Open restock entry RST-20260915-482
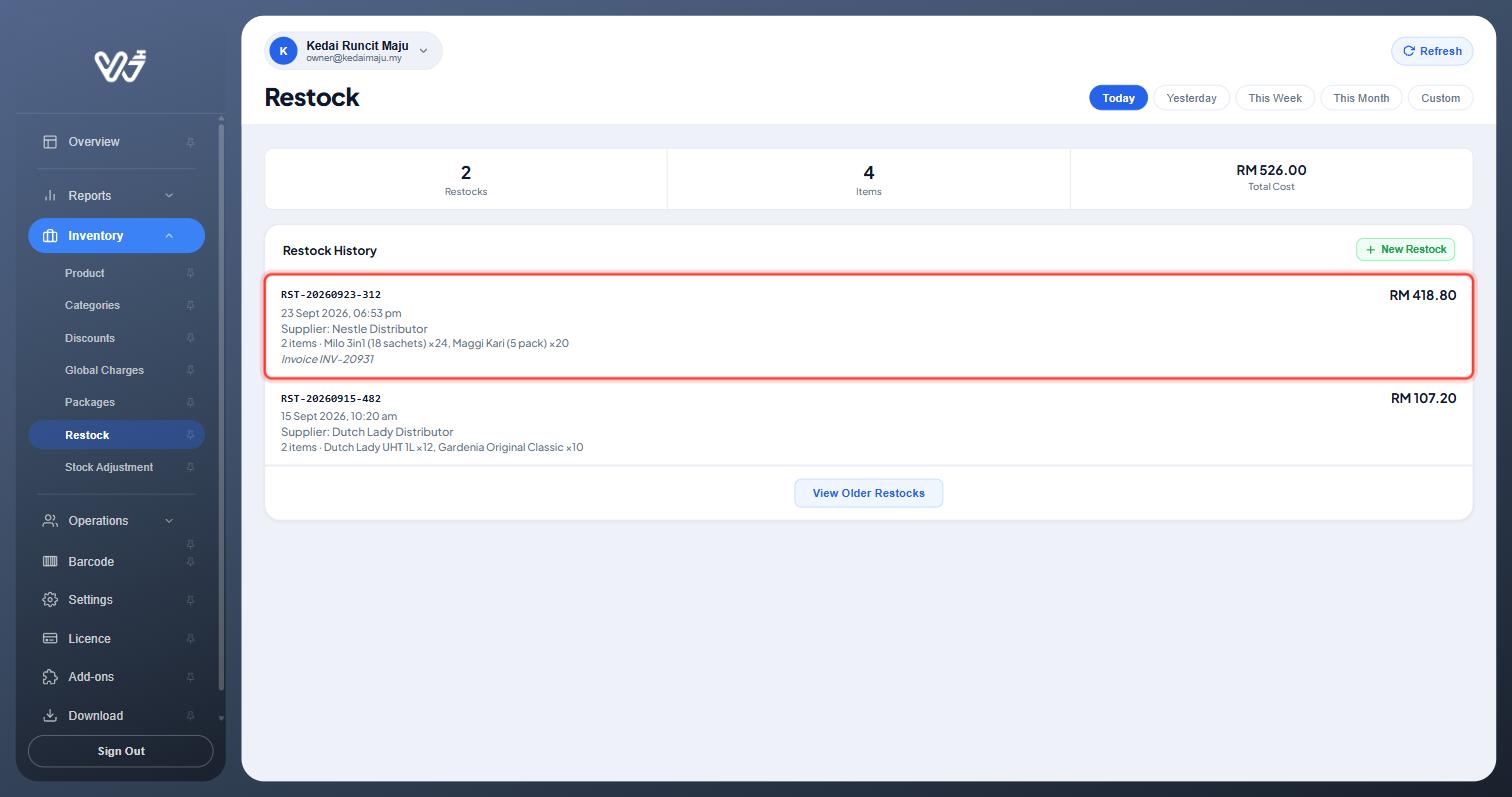 tap(868, 423)
